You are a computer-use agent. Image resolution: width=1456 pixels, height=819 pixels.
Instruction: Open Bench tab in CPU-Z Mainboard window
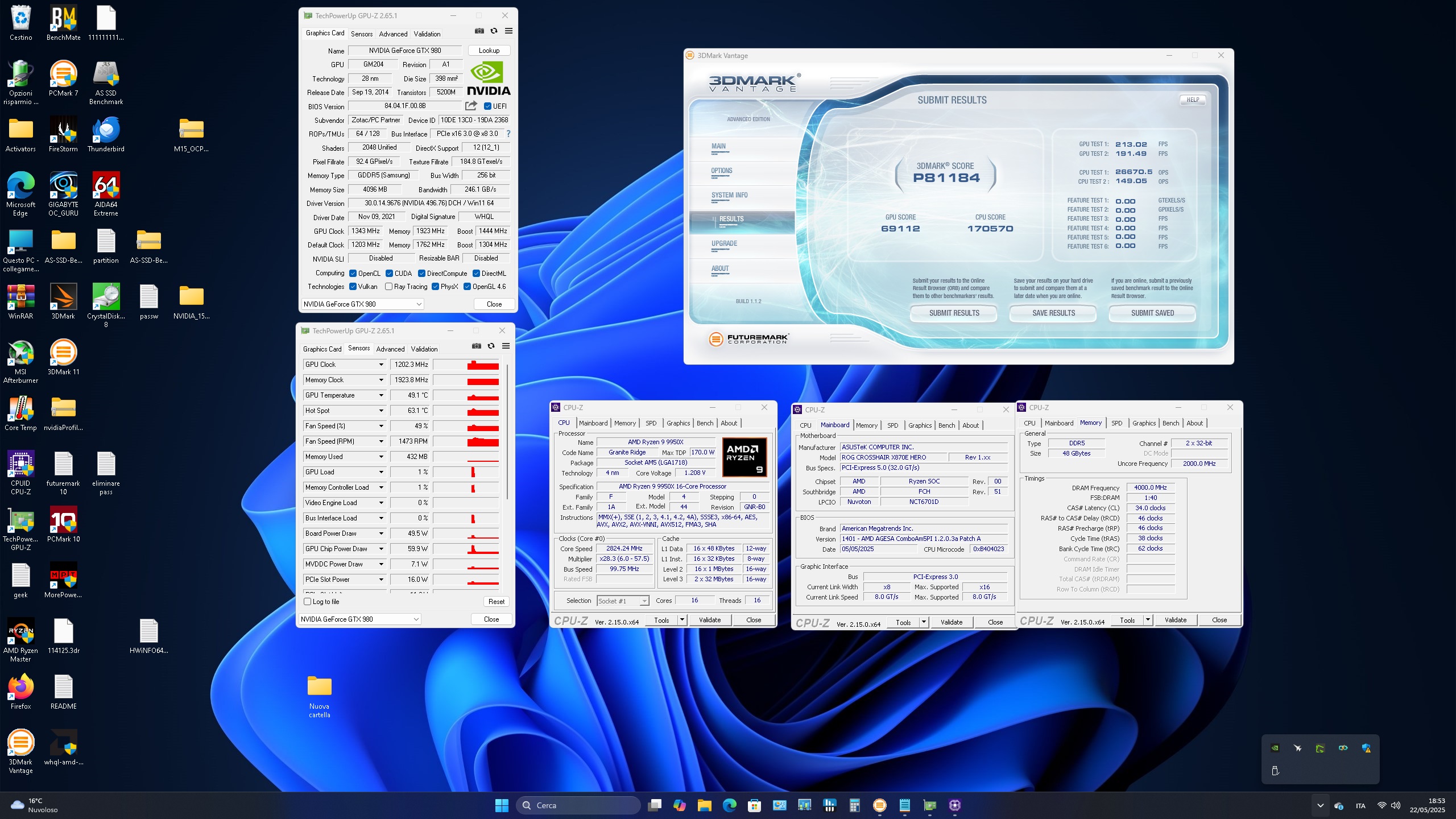click(947, 425)
